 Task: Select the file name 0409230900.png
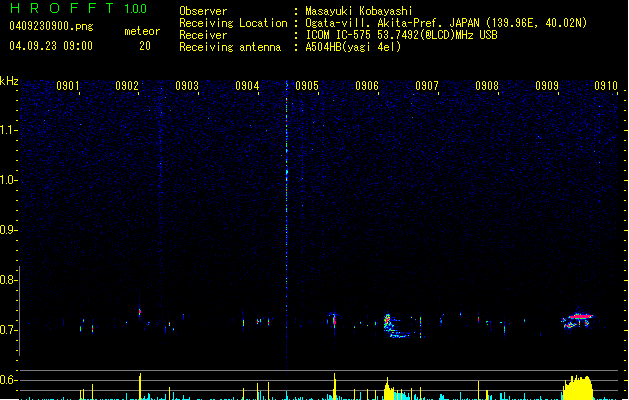pos(51,26)
